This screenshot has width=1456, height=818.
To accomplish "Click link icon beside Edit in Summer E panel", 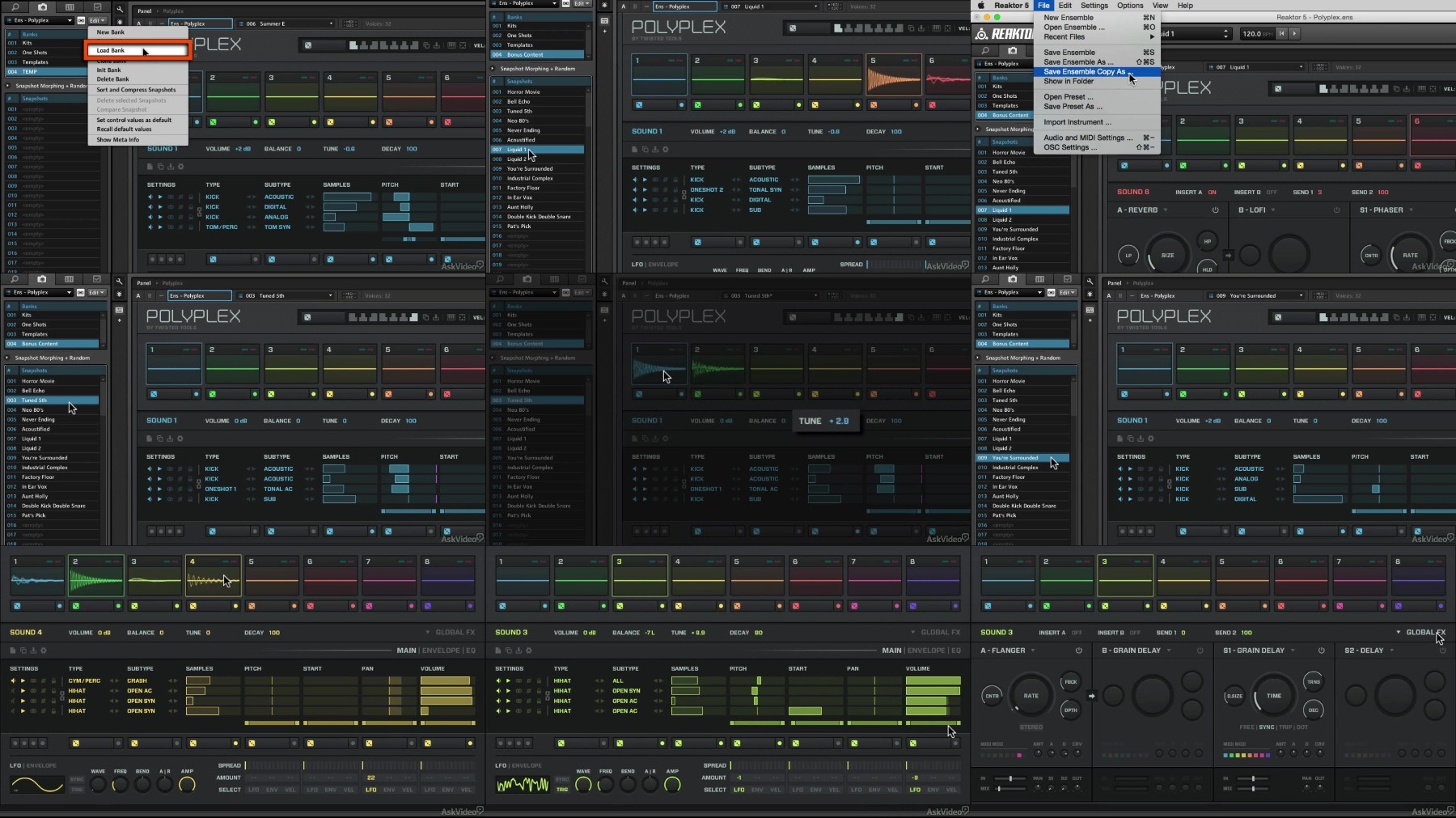I will coord(81,20).
